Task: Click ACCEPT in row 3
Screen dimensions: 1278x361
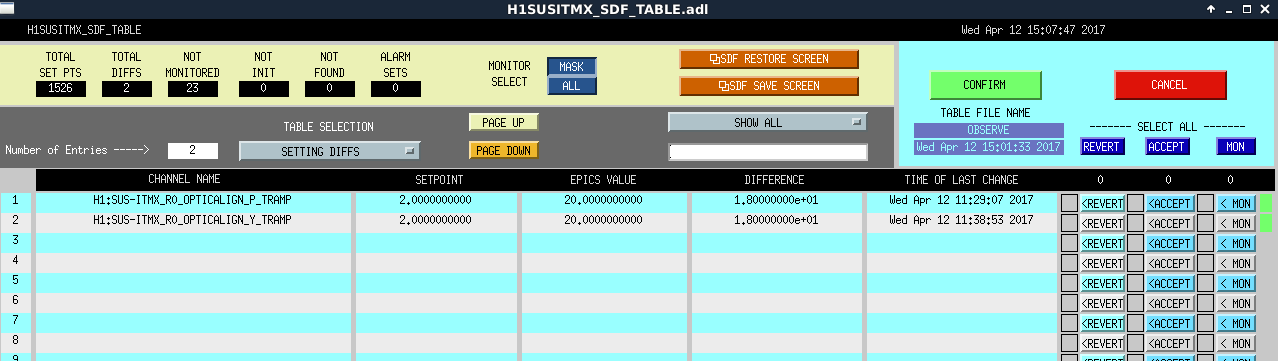Action: click(x=1170, y=243)
